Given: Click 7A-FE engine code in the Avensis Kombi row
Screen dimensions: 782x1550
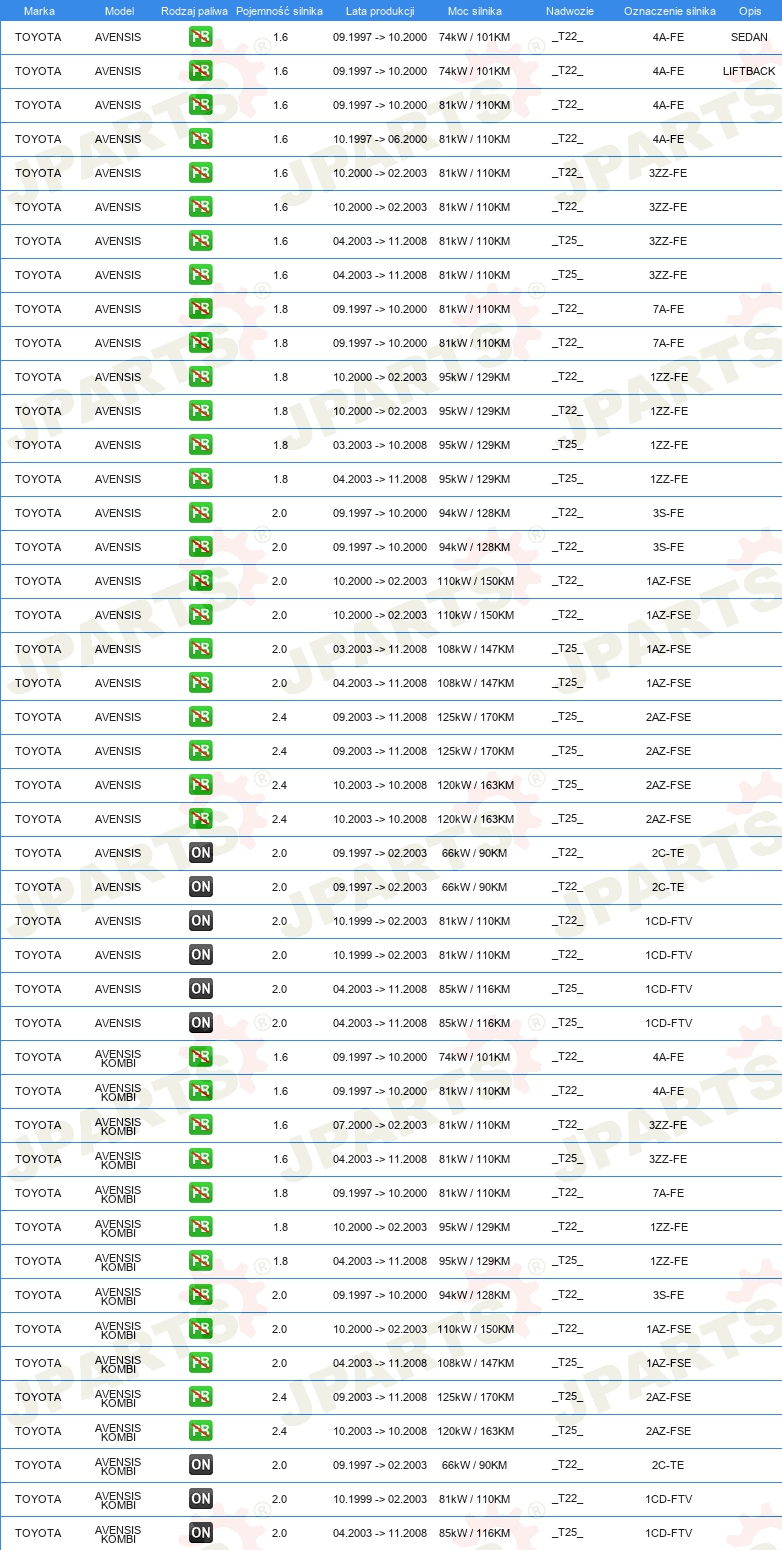Looking at the screenshot, I should pyautogui.click(x=668, y=1193).
